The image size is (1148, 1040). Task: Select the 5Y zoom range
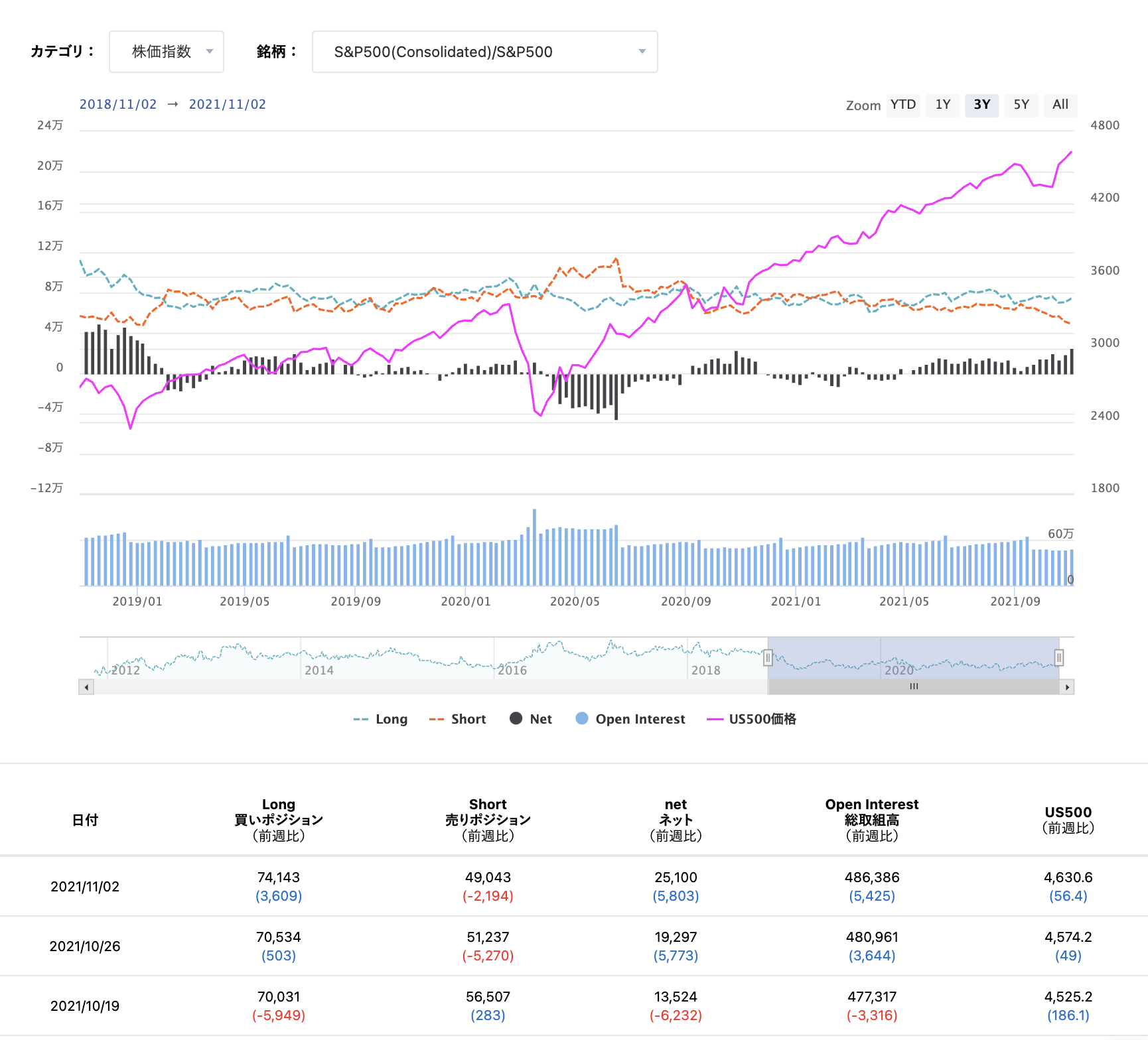pyautogui.click(x=1021, y=105)
